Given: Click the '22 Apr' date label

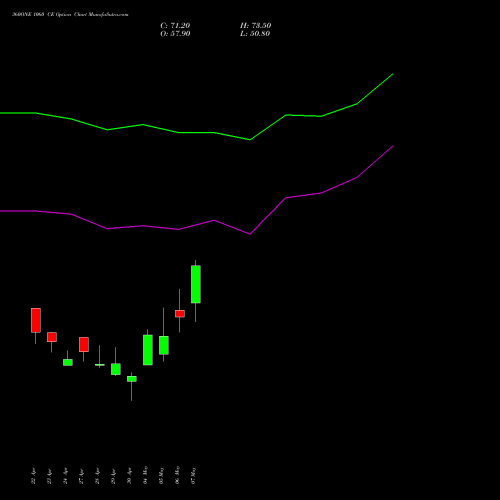Looking at the screenshot, I should [x=33, y=476].
